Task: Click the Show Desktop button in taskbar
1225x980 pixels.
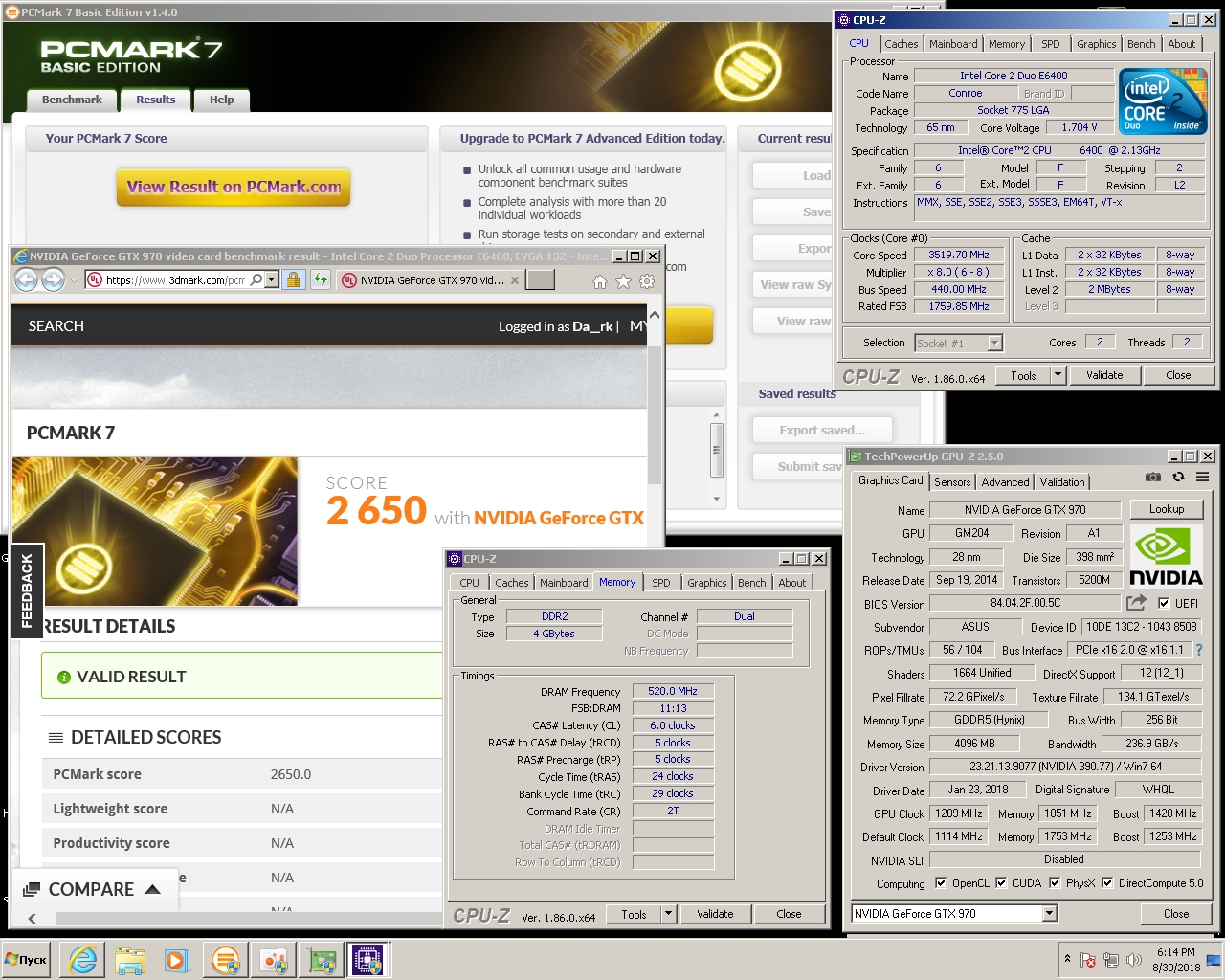Action: point(1213,960)
